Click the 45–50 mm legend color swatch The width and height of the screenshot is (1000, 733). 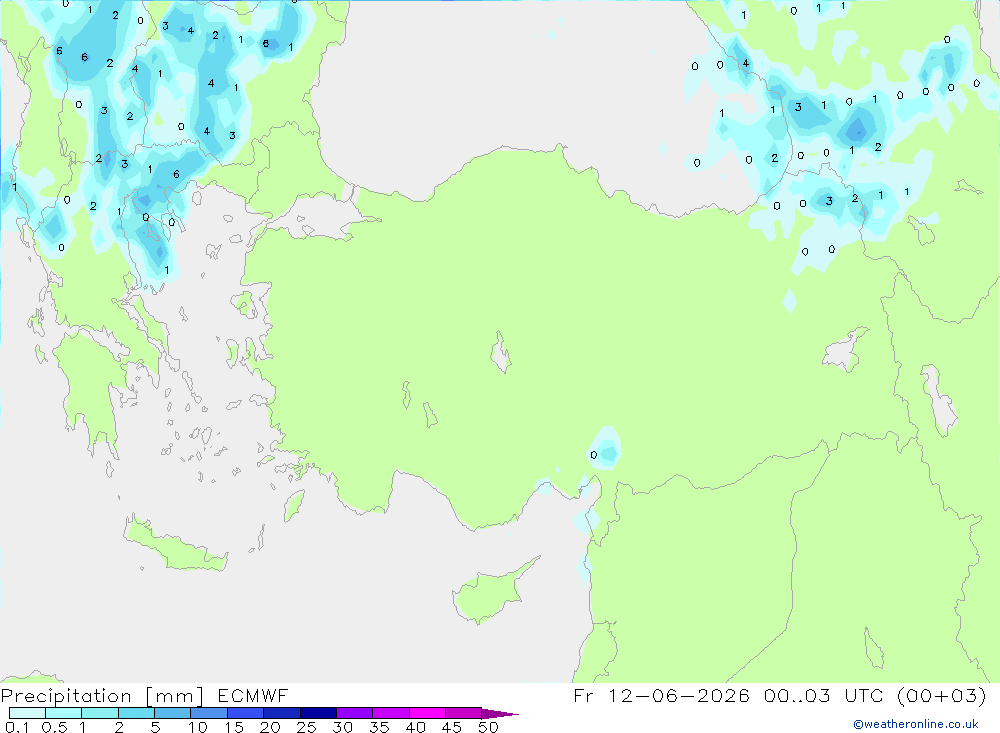coord(463,713)
